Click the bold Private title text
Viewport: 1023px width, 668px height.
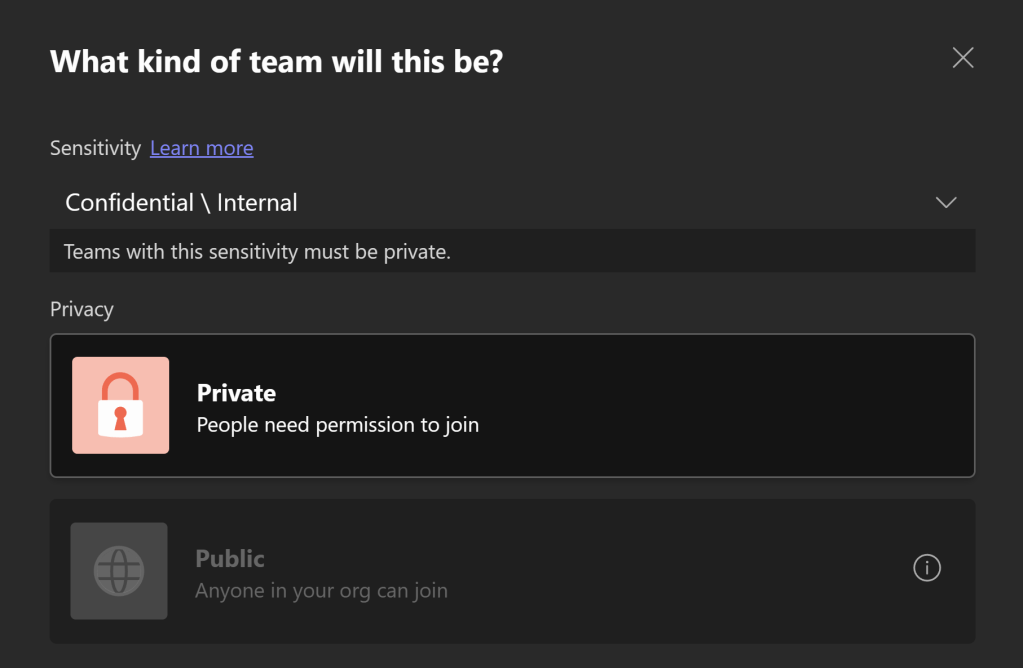pos(236,393)
